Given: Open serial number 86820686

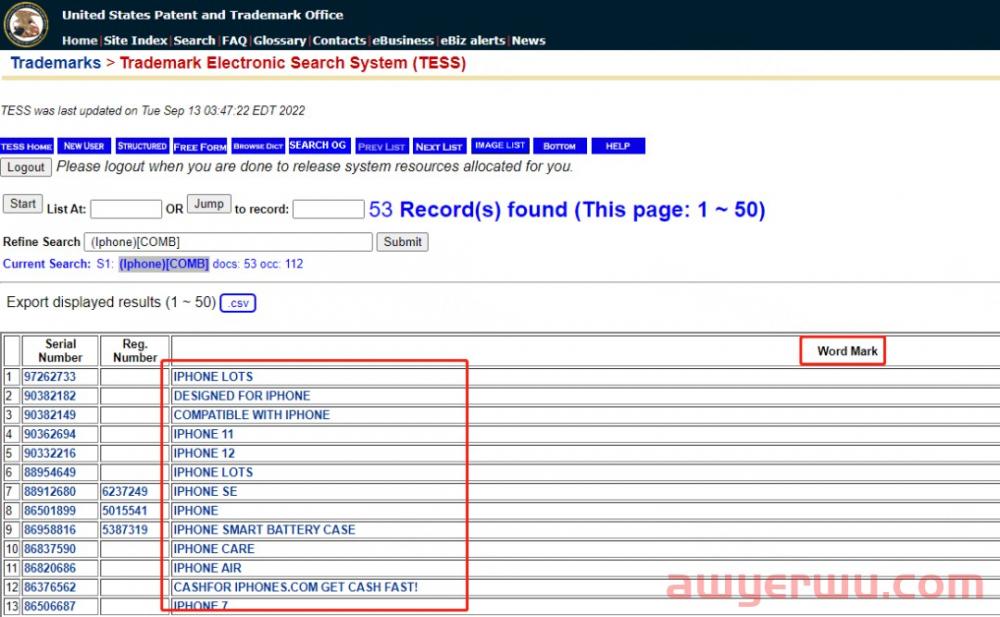Looking at the screenshot, I should [x=50, y=568].
